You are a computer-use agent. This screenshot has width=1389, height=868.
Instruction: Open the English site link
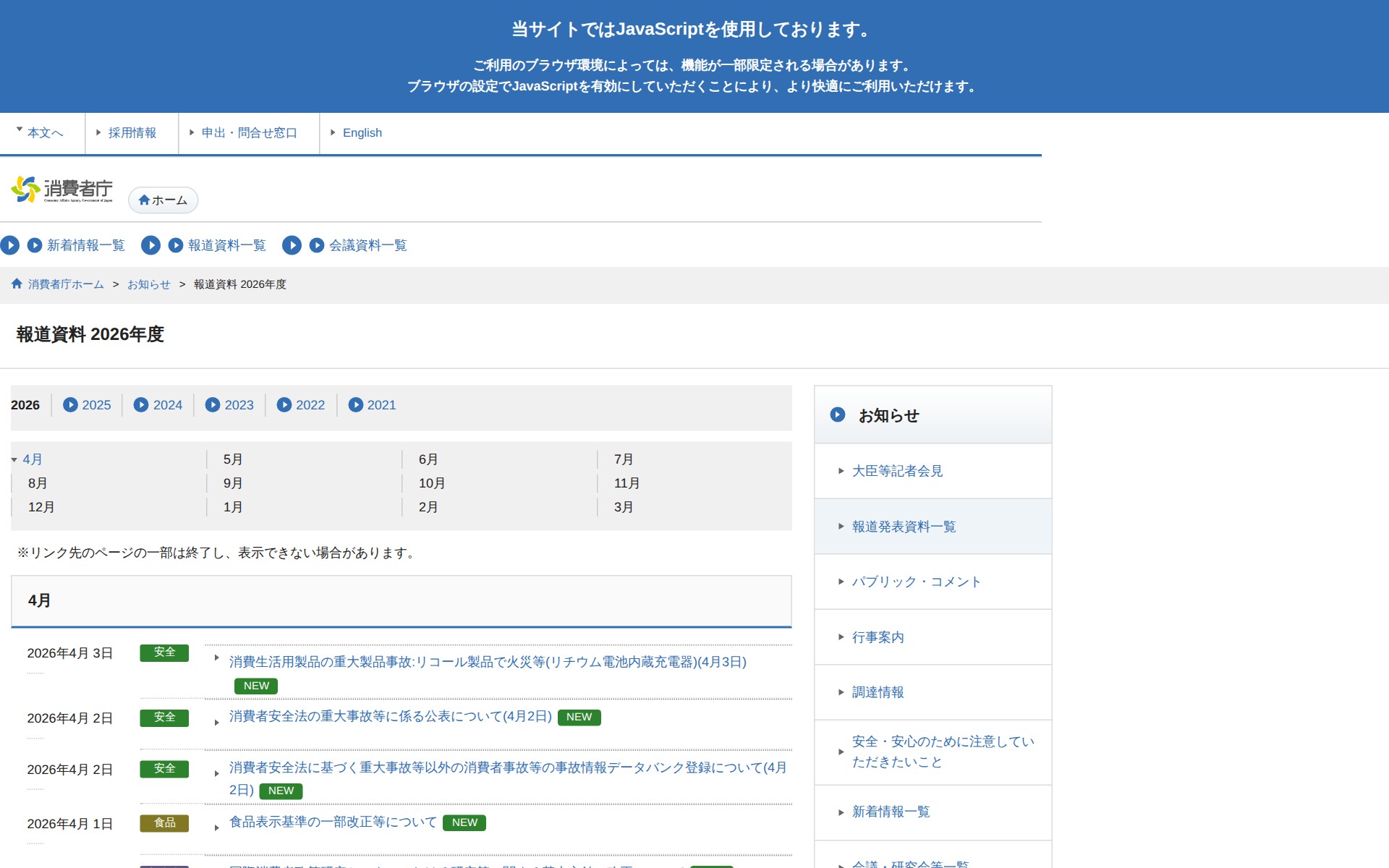tap(362, 133)
